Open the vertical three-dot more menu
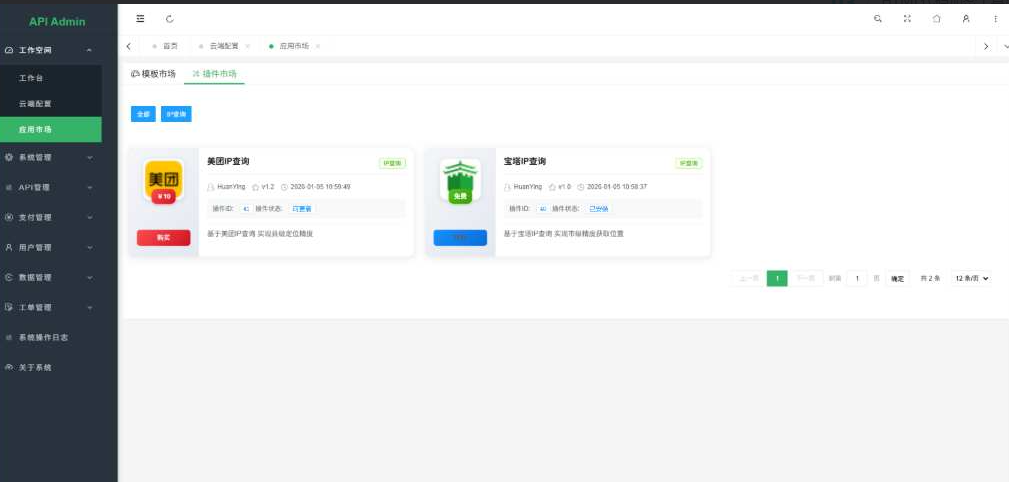 coord(995,19)
